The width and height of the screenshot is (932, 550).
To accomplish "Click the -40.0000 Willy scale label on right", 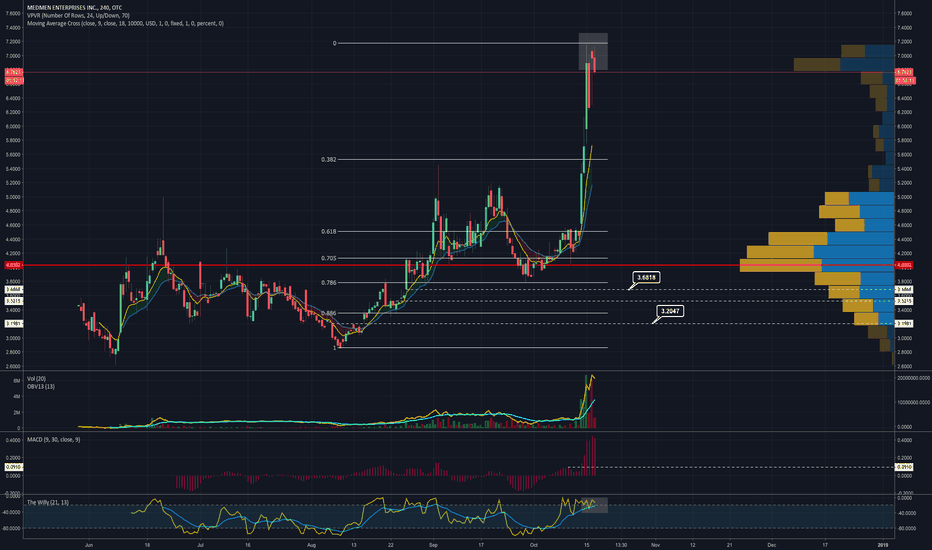I will (x=906, y=513).
